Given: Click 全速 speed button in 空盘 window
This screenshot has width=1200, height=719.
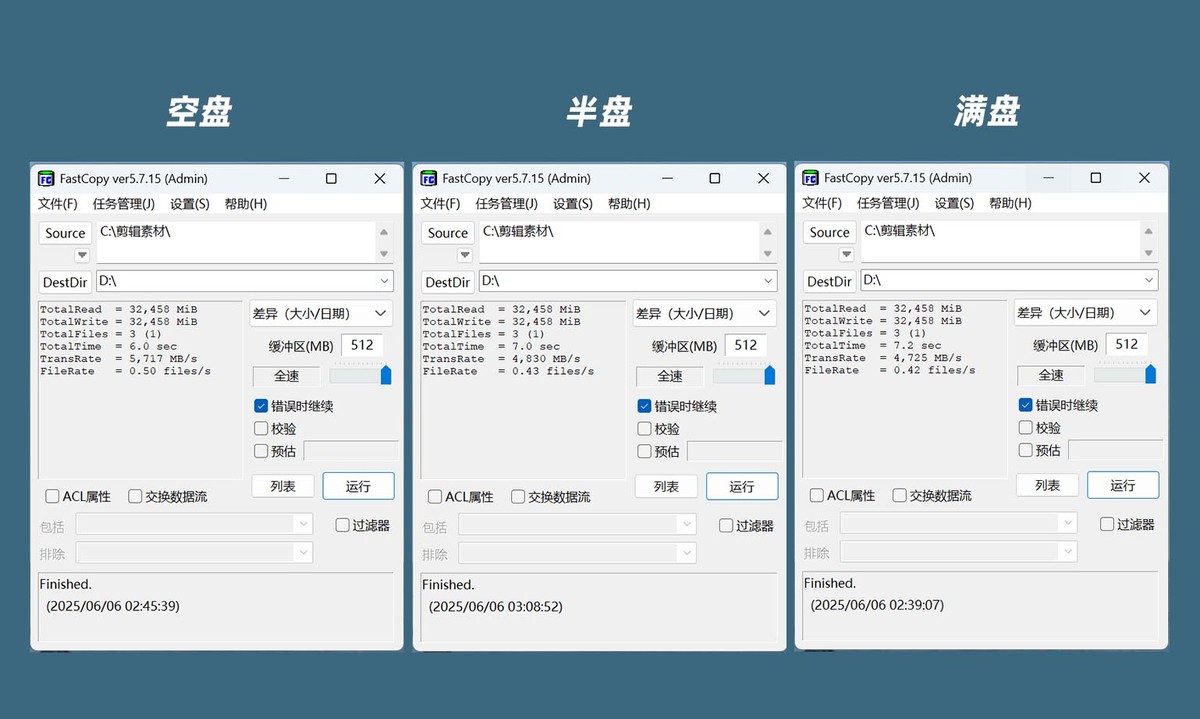Looking at the screenshot, I should [x=286, y=376].
